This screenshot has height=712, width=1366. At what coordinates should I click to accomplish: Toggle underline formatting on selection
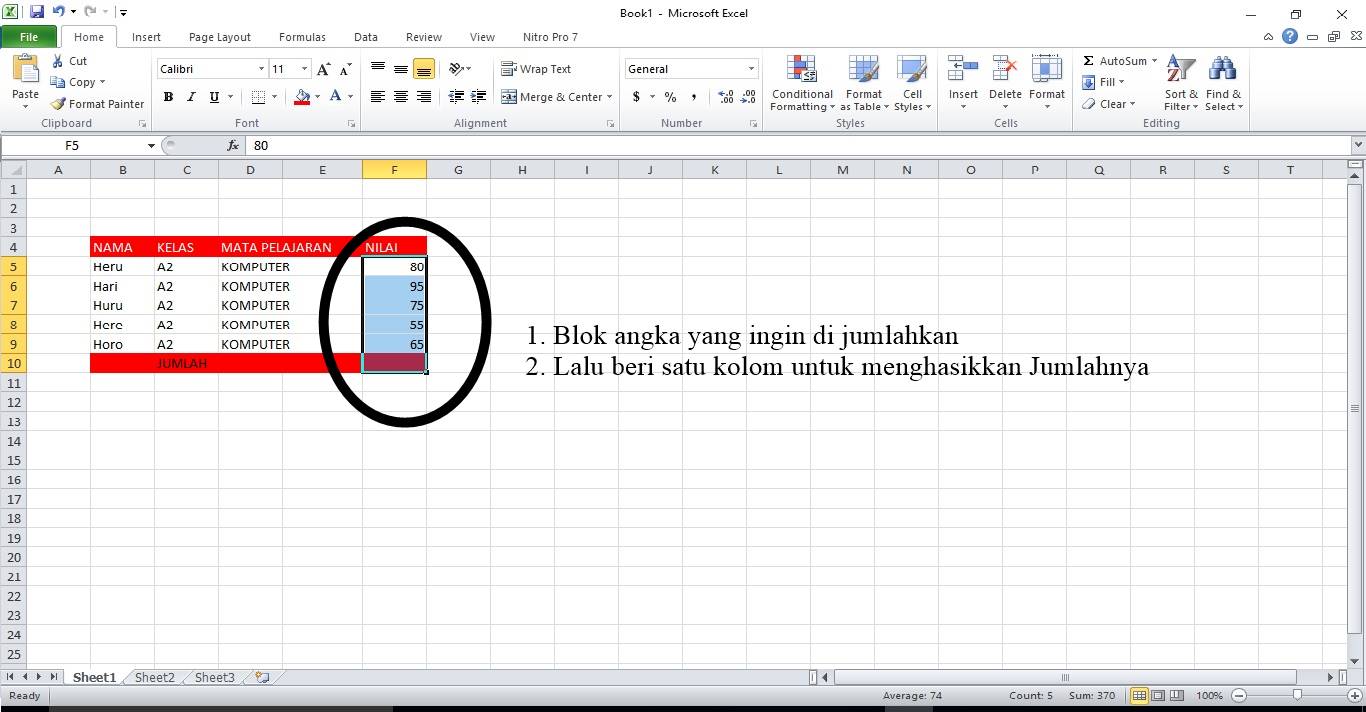tap(212, 97)
